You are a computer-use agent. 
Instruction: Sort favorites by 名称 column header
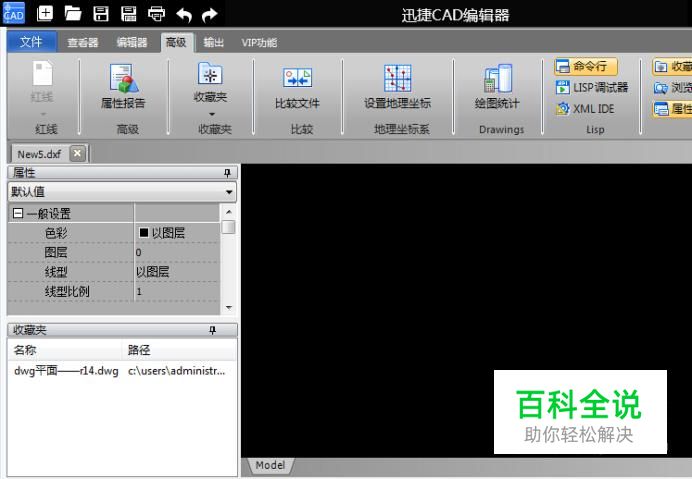pyautogui.click(x=65, y=350)
